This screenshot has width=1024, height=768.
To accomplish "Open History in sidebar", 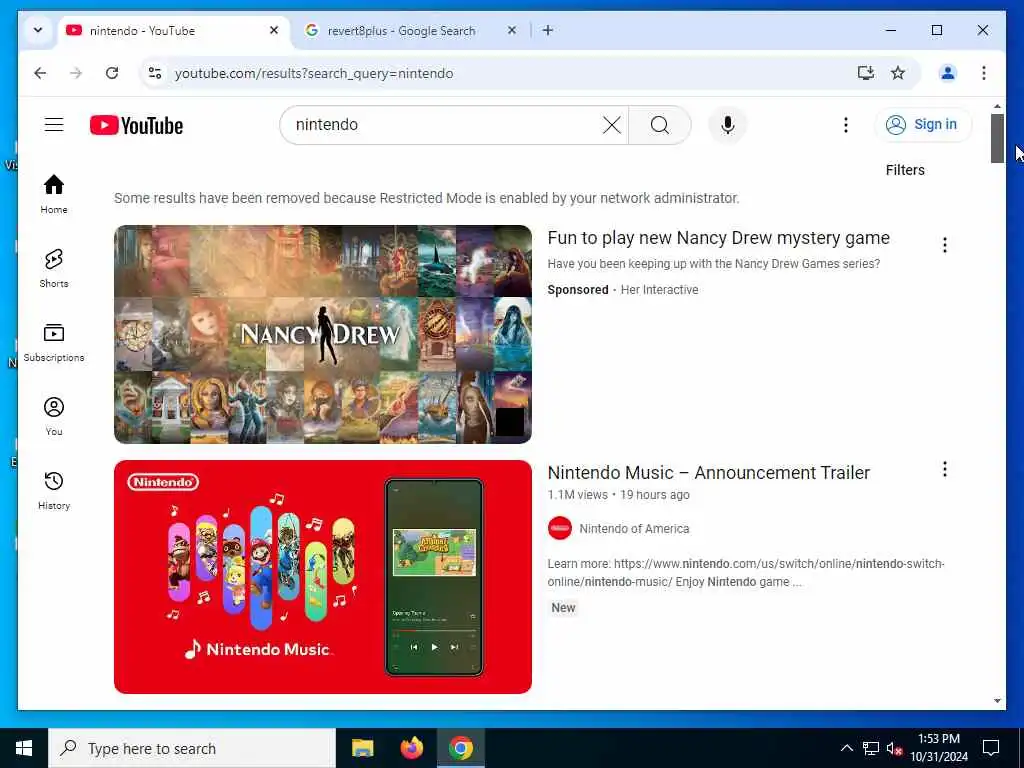I will click(54, 490).
